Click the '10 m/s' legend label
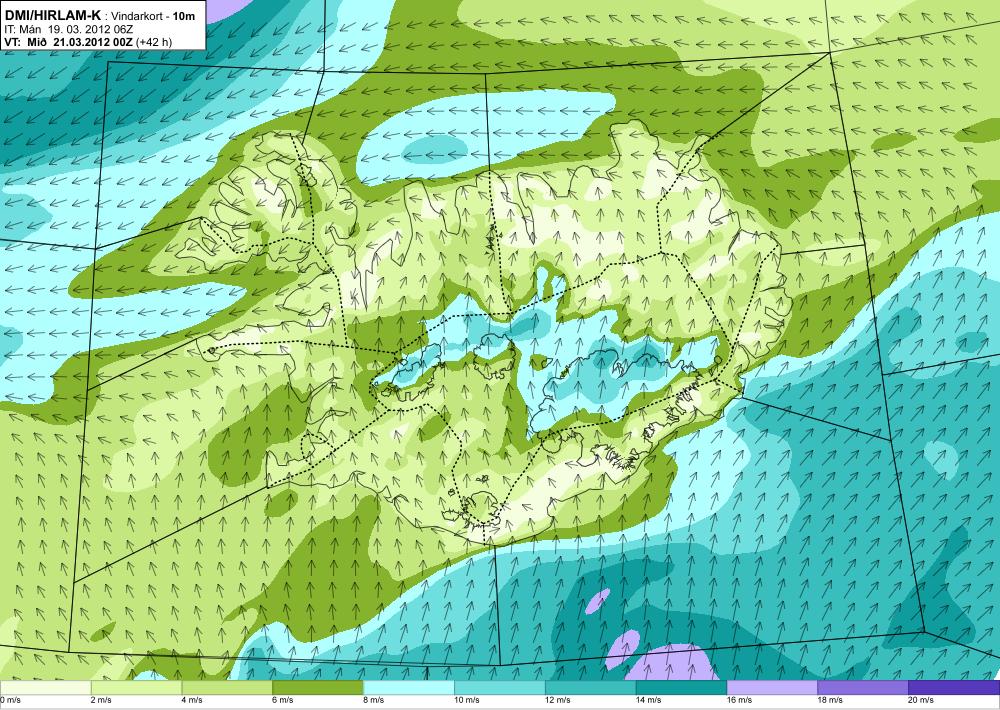1000x710 pixels. coord(467,700)
